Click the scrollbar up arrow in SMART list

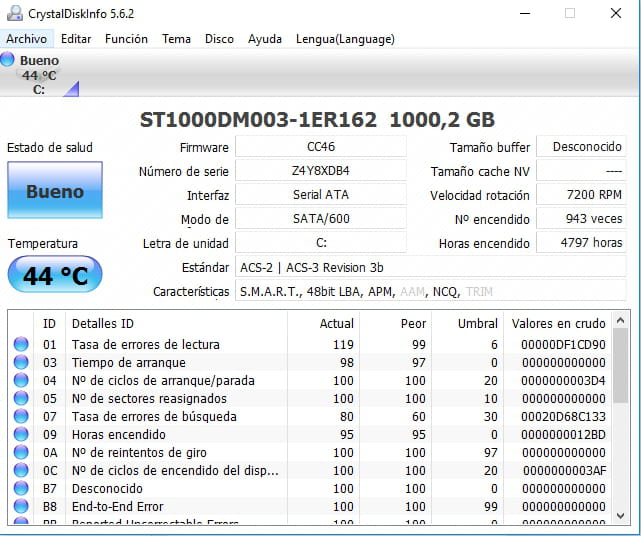click(620, 321)
